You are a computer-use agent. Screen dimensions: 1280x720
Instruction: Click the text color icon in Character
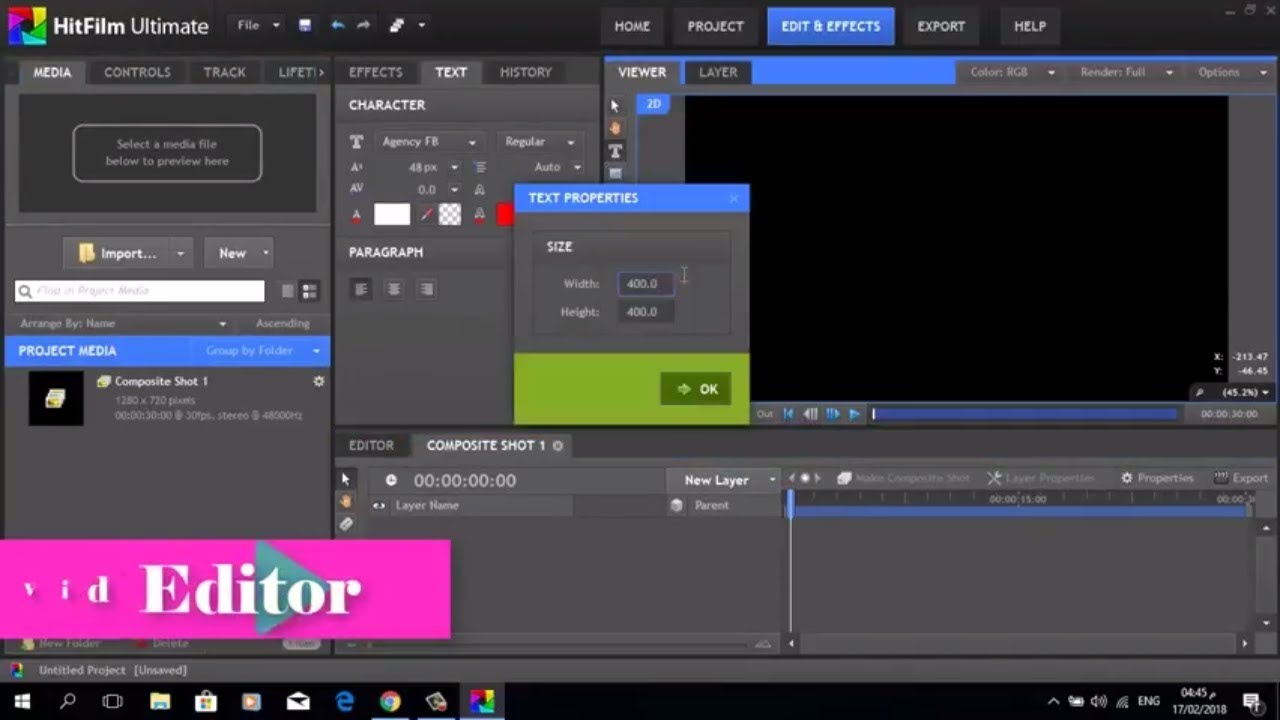(356, 214)
